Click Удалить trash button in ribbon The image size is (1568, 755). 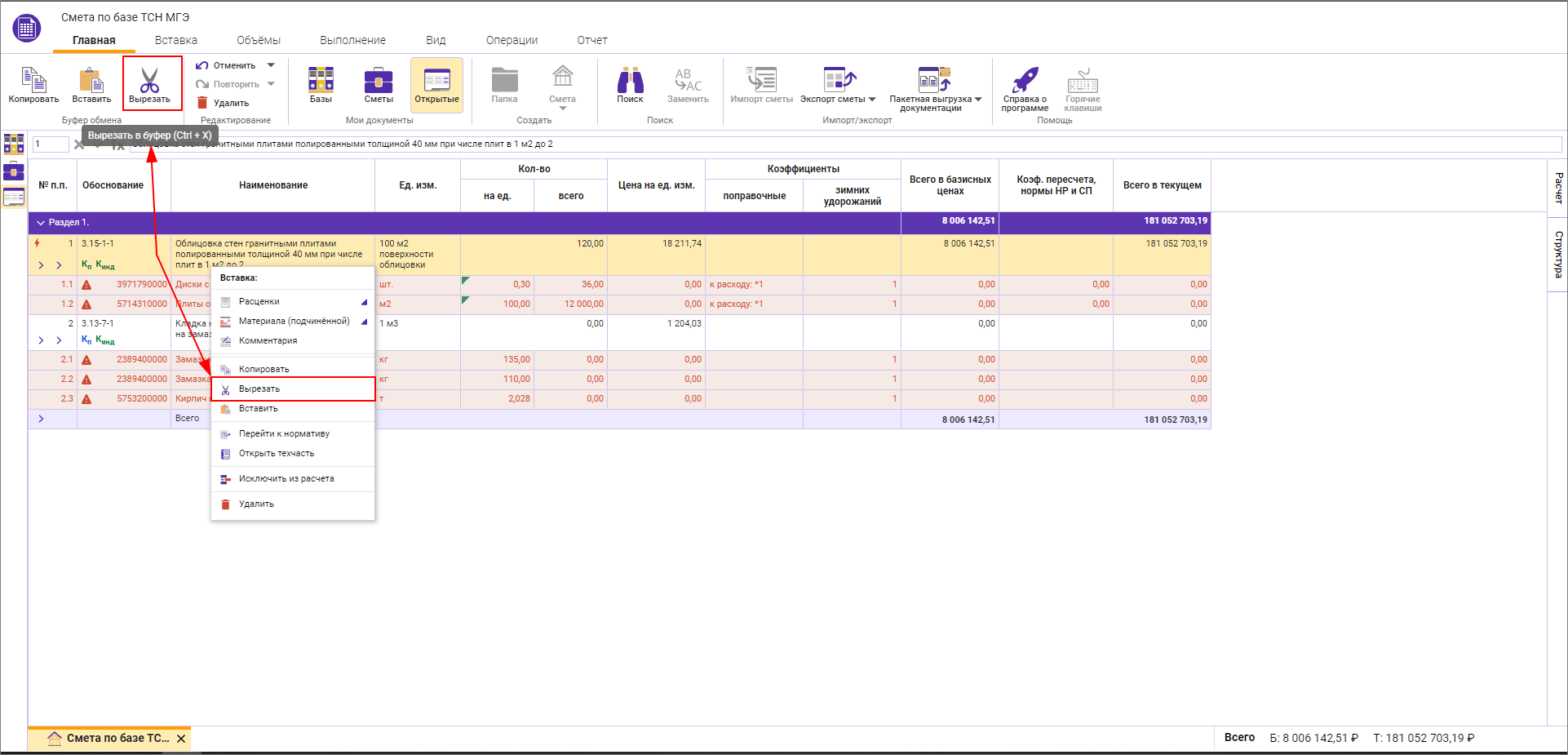(224, 103)
